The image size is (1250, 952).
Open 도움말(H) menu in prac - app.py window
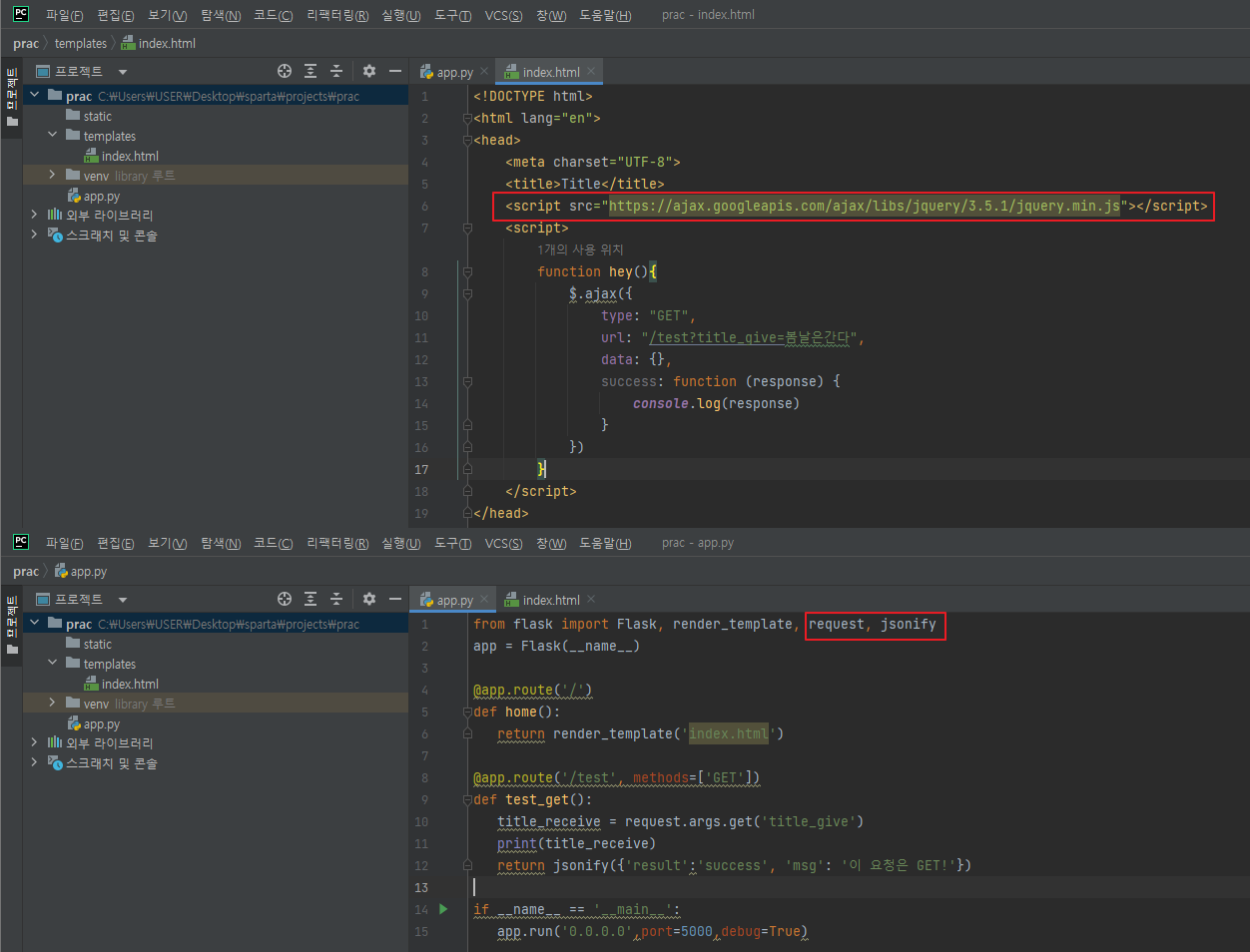pyautogui.click(x=605, y=543)
